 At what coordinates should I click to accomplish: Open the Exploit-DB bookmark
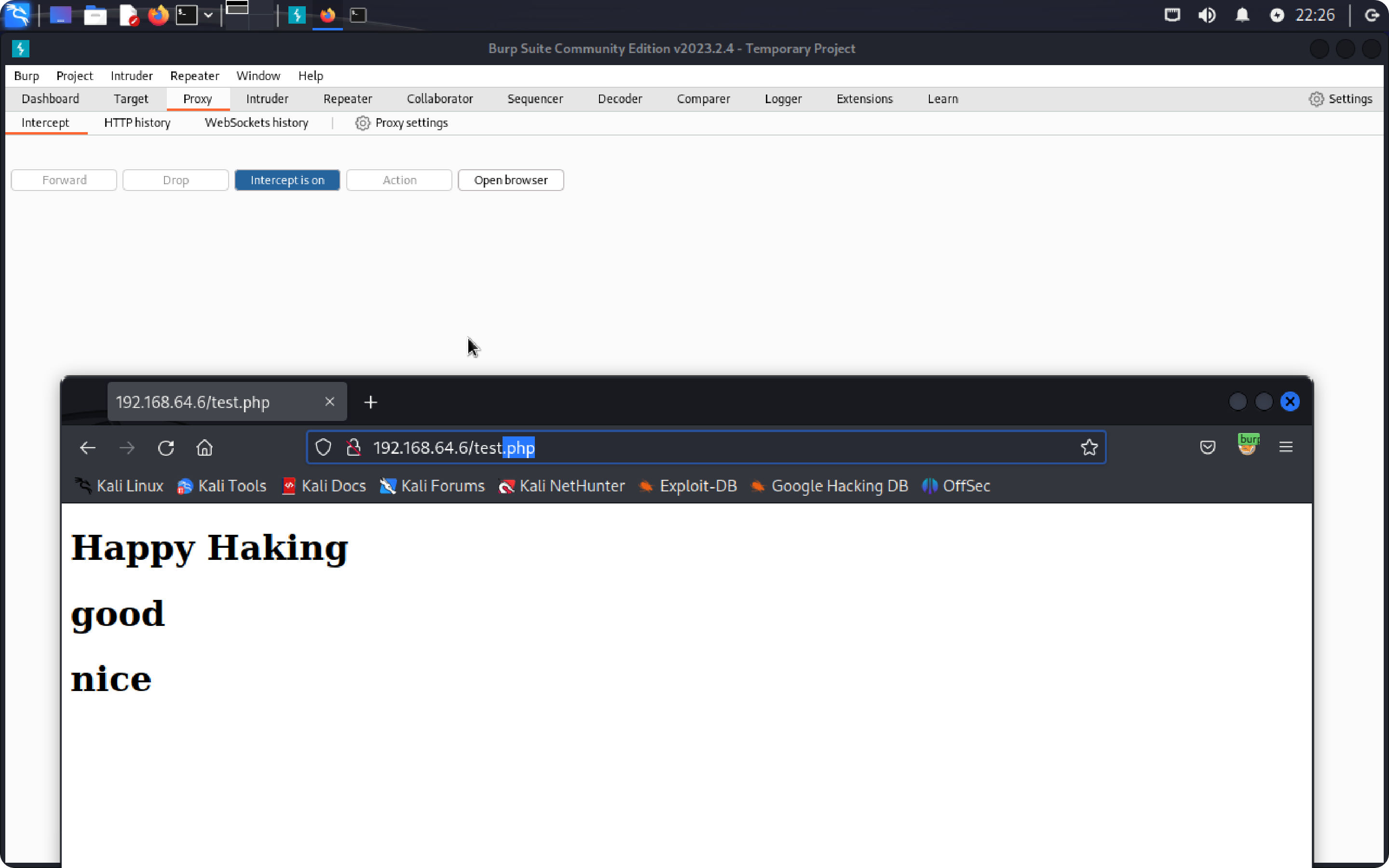click(688, 486)
